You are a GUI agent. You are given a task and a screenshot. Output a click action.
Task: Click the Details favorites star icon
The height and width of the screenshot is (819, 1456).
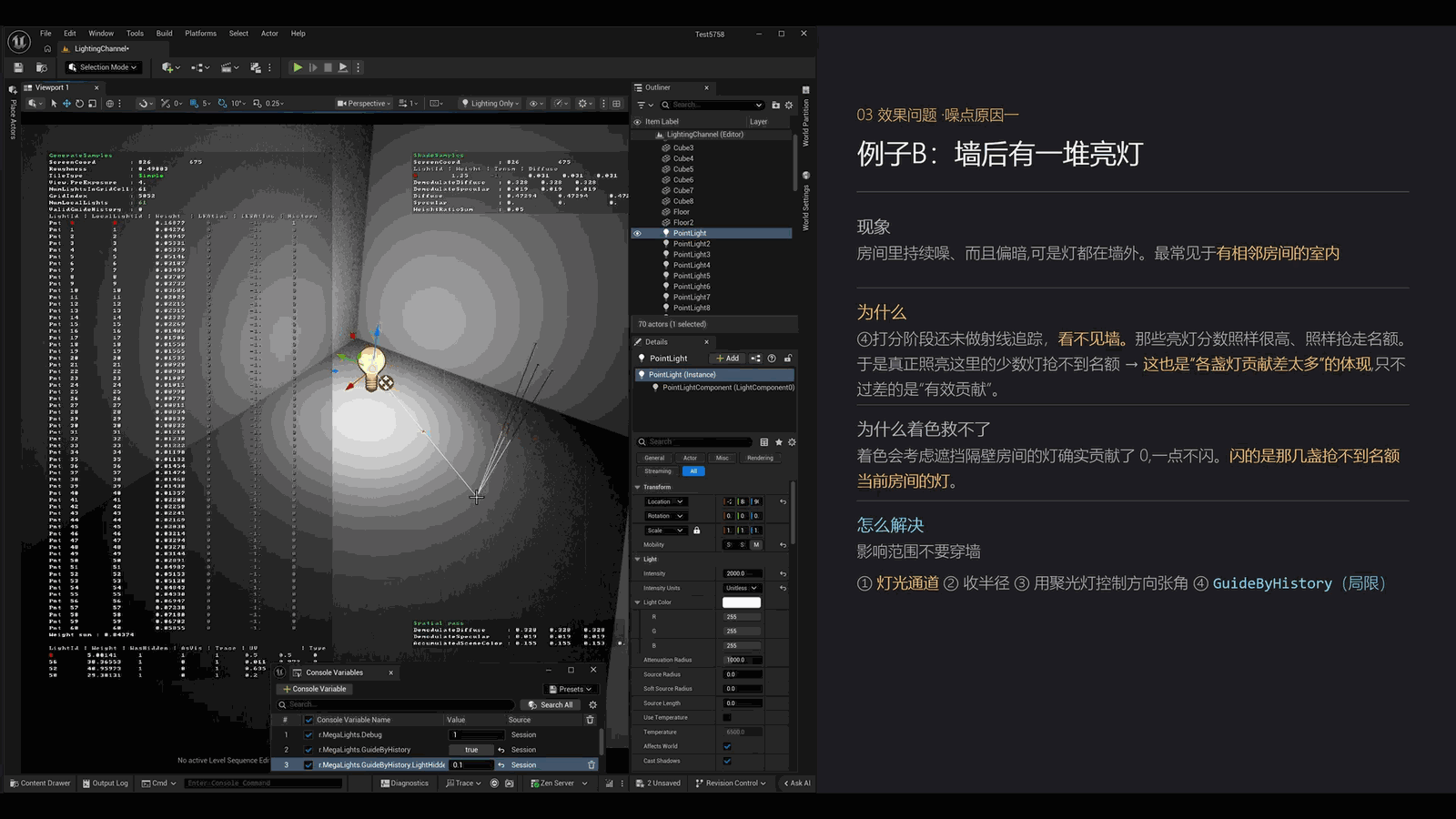pos(778,442)
